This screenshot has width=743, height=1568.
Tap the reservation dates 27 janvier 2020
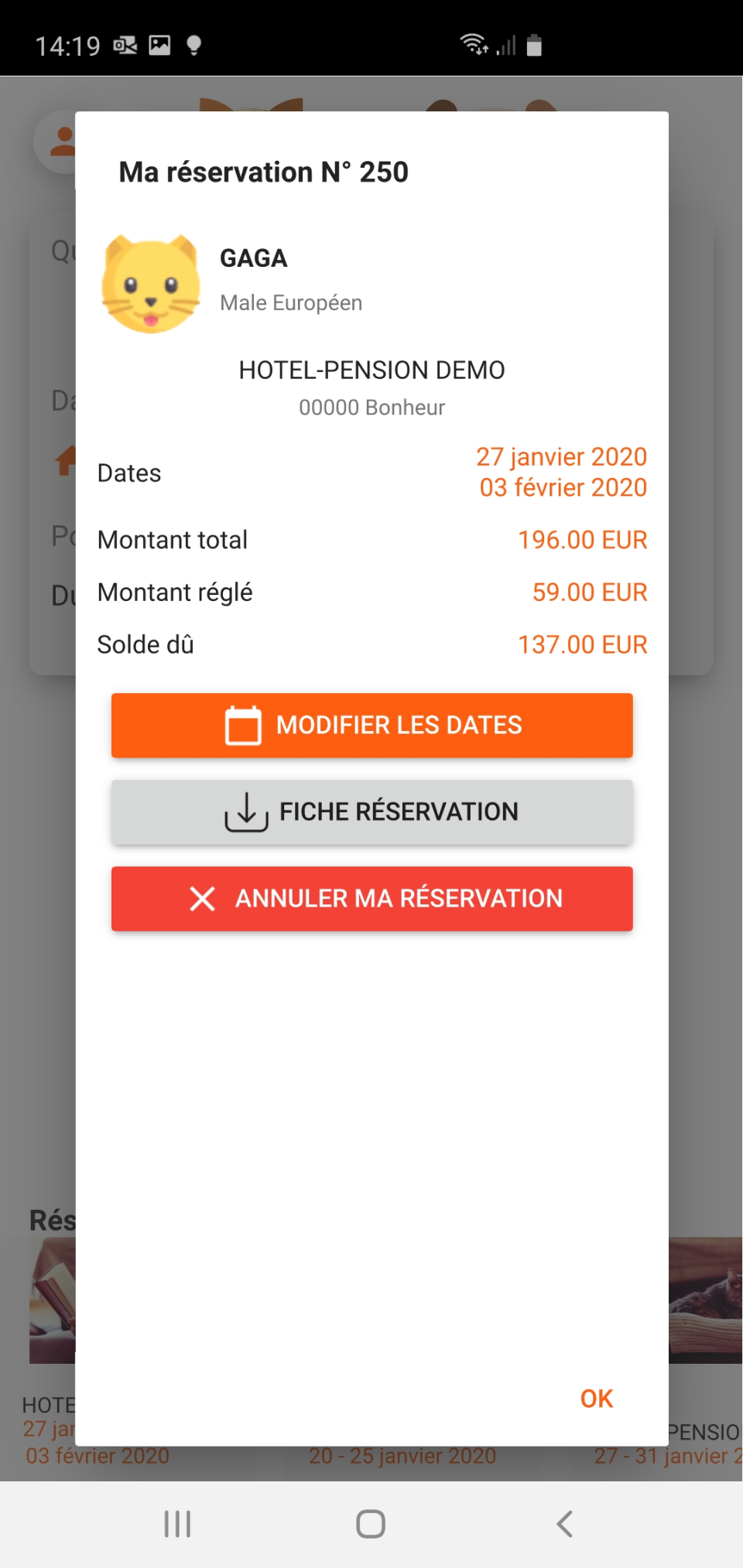[561, 457]
